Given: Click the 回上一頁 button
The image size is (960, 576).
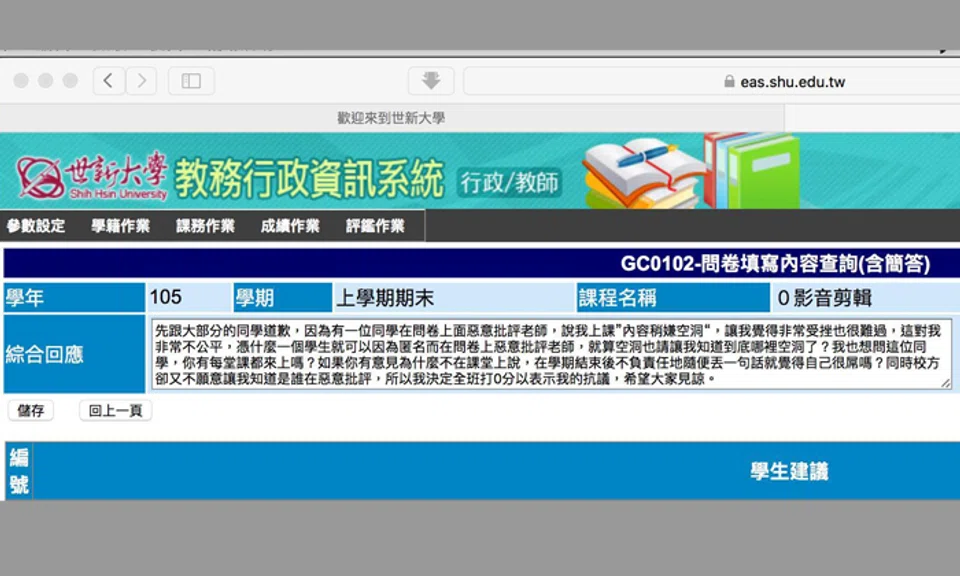Looking at the screenshot, I should click(116, 411).
